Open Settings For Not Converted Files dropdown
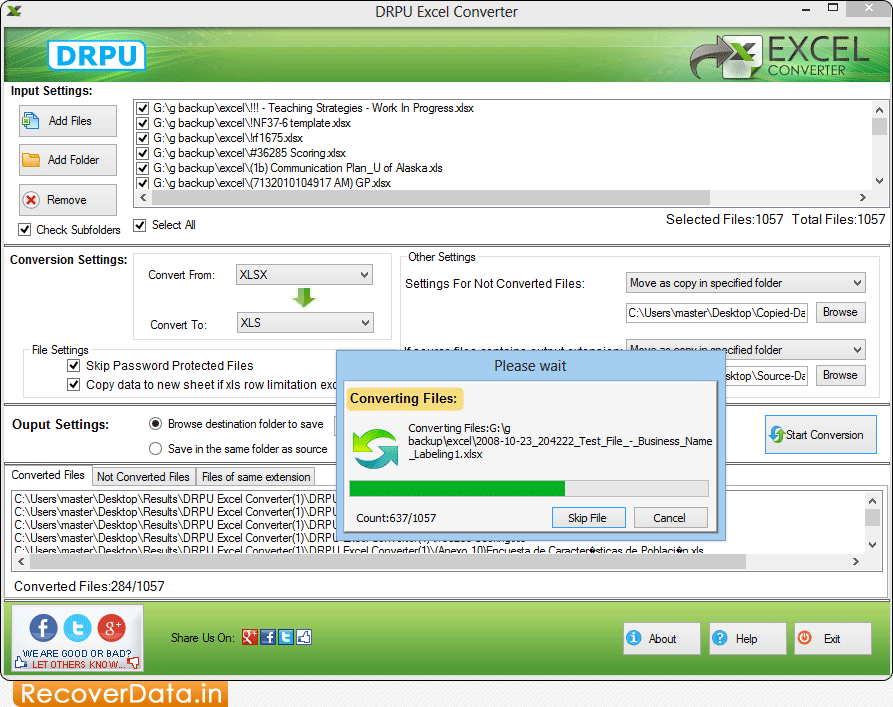This screenshot has height=707, width=893. [745, 283]
